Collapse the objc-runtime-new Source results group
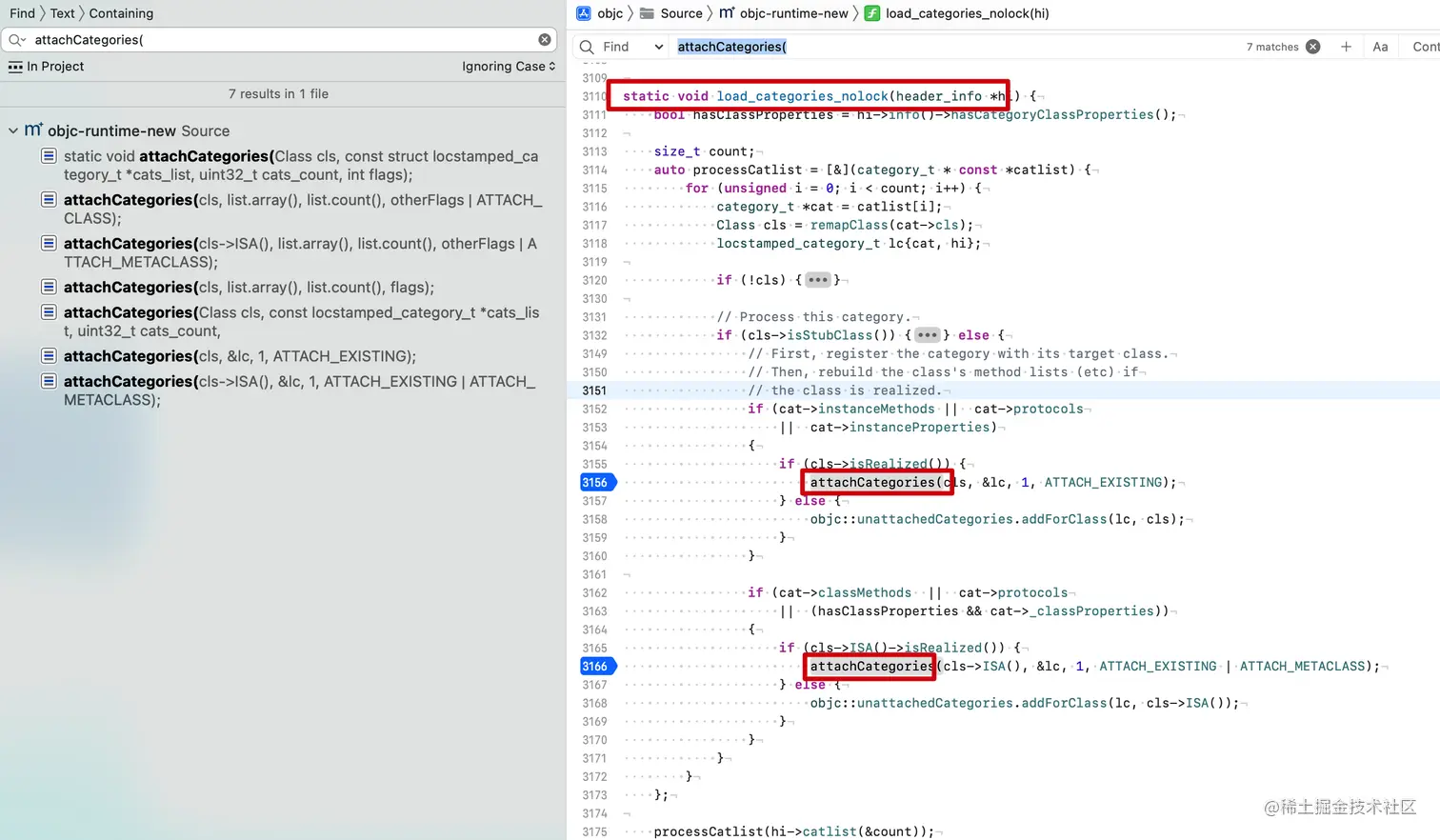The width and height of the screenshot is (1440, 840). [x=13, y=130]
